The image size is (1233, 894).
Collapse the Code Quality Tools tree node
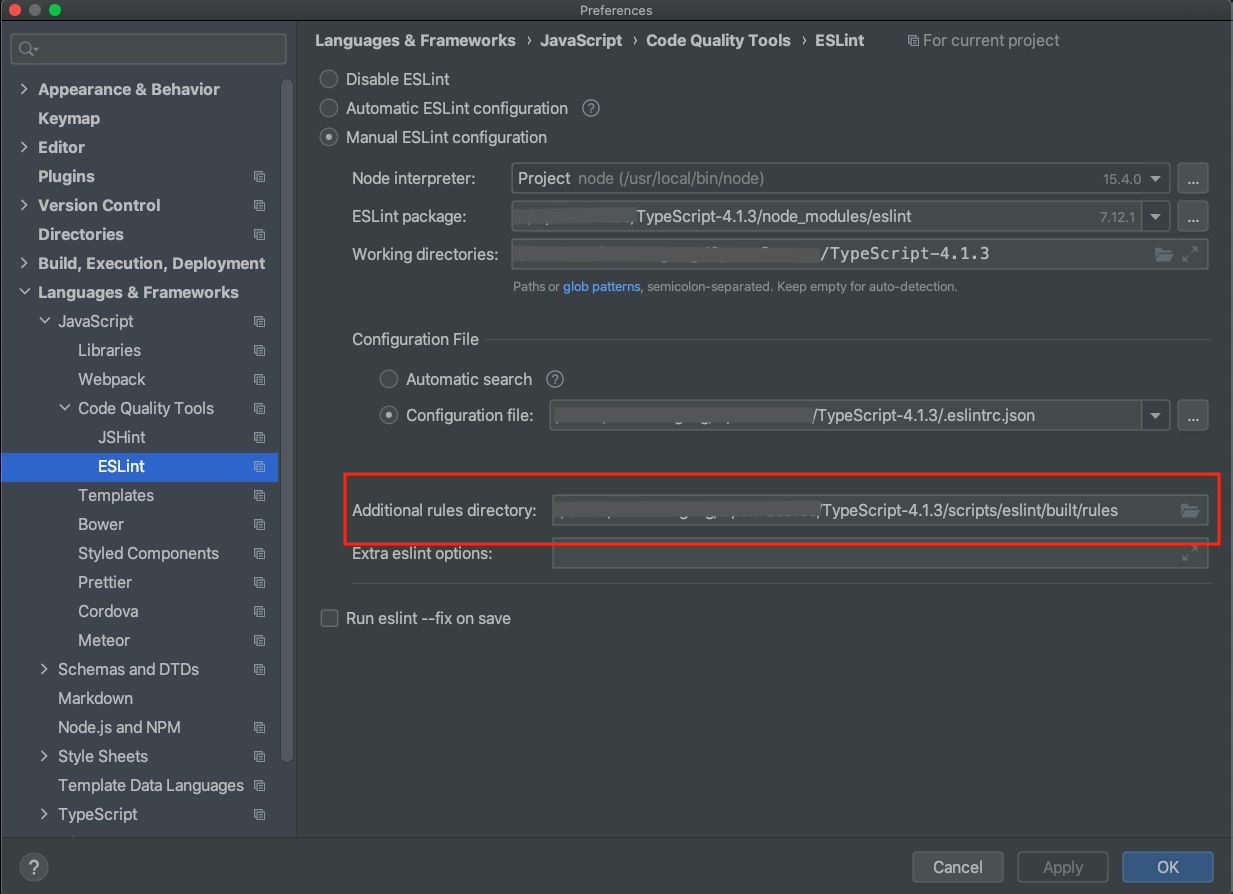point(62,408)
